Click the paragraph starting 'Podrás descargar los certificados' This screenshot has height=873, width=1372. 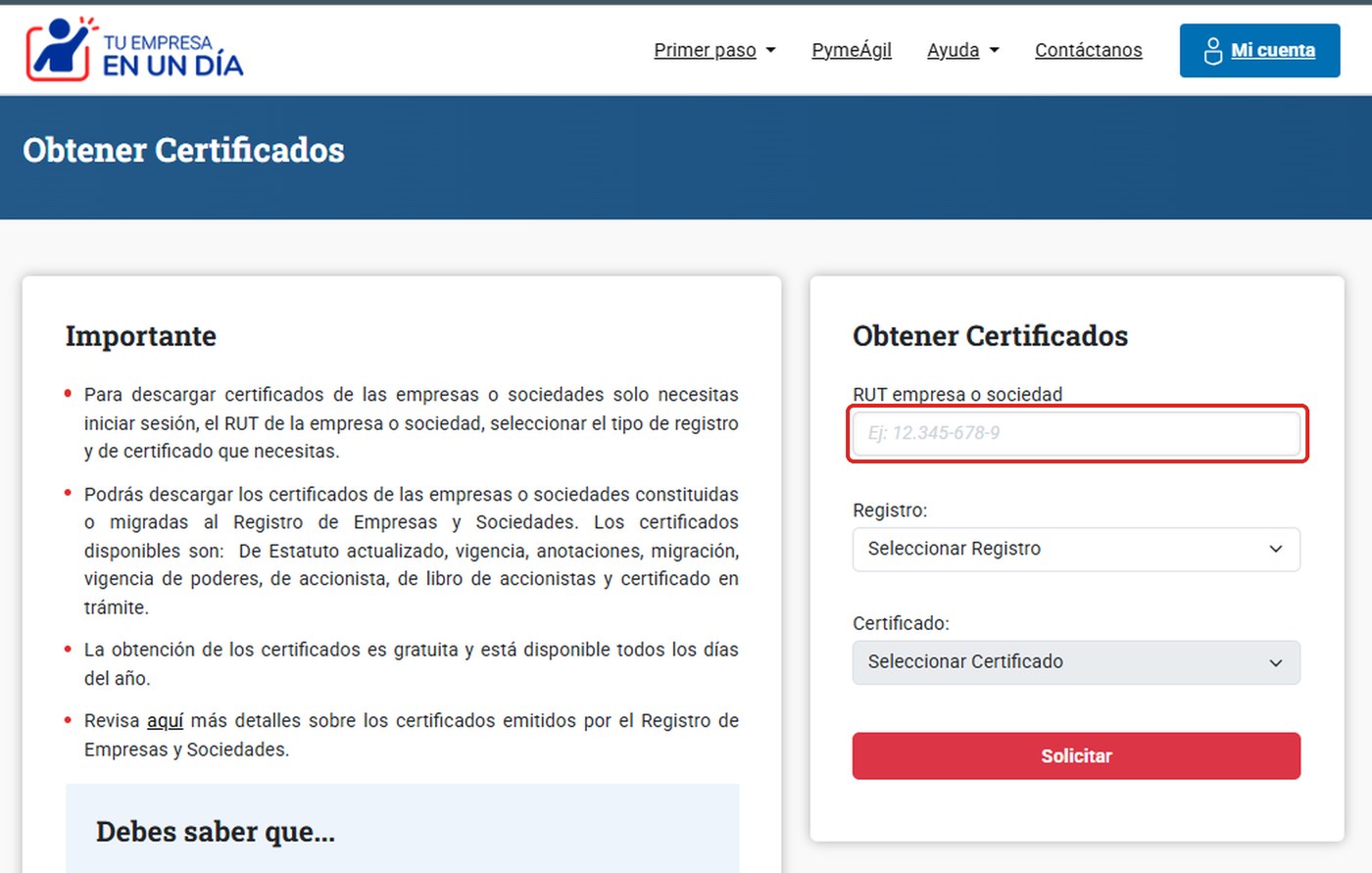(412, 551)
